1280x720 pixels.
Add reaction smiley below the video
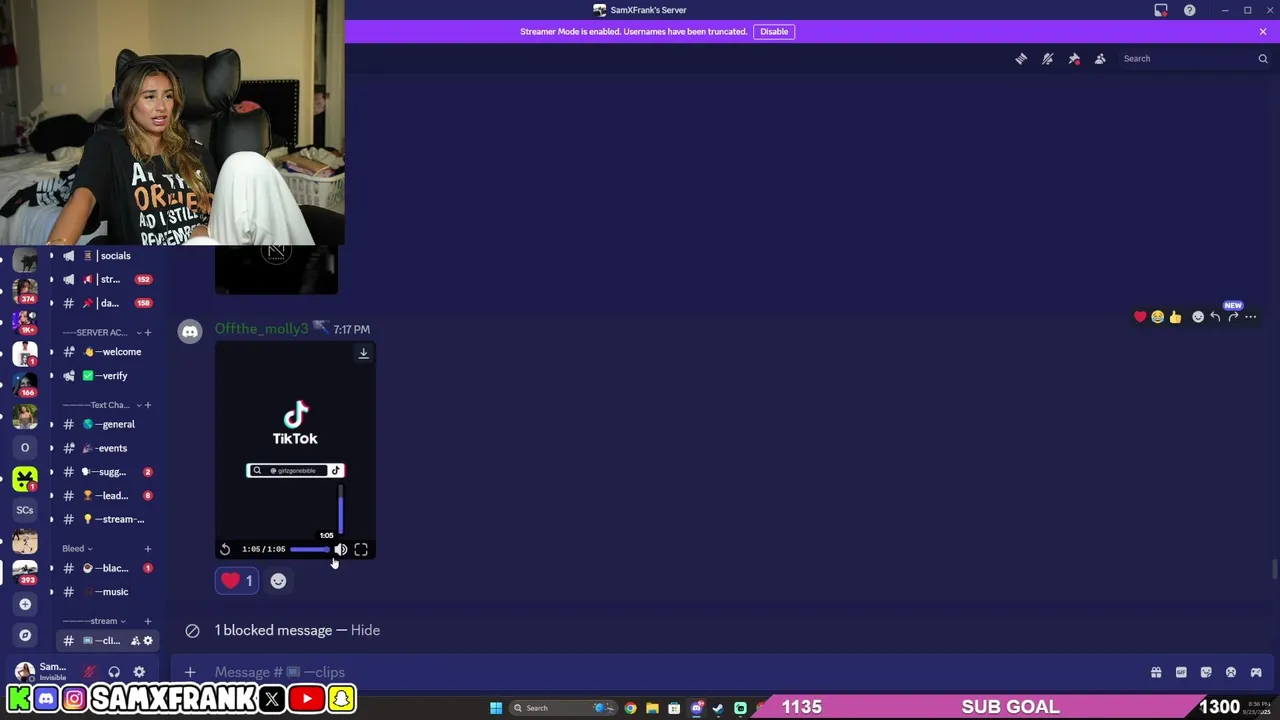point(278,581)
